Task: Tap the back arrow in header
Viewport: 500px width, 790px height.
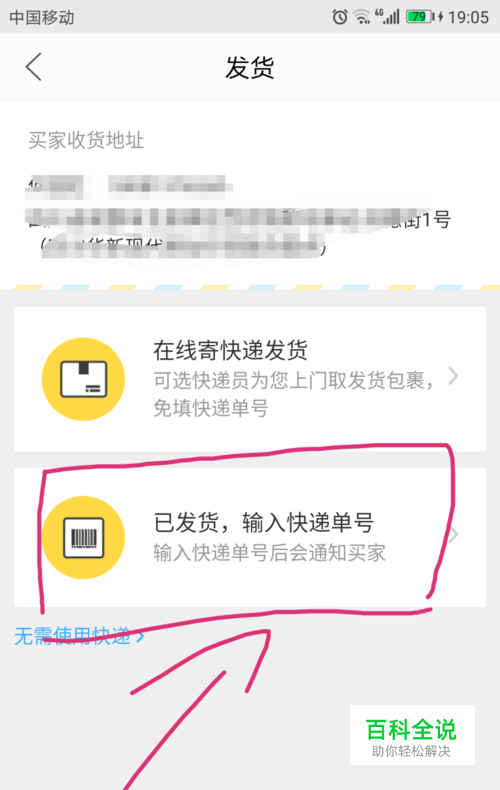Action: [34, 67]
